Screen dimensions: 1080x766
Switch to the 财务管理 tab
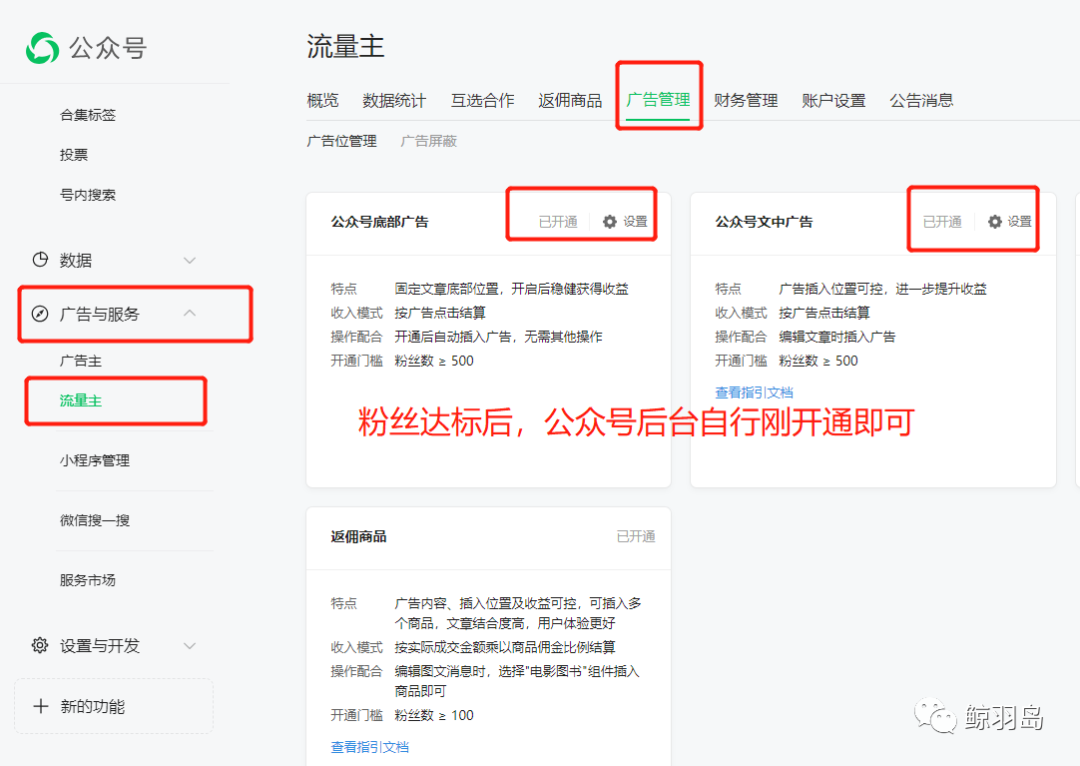point(746,100)
